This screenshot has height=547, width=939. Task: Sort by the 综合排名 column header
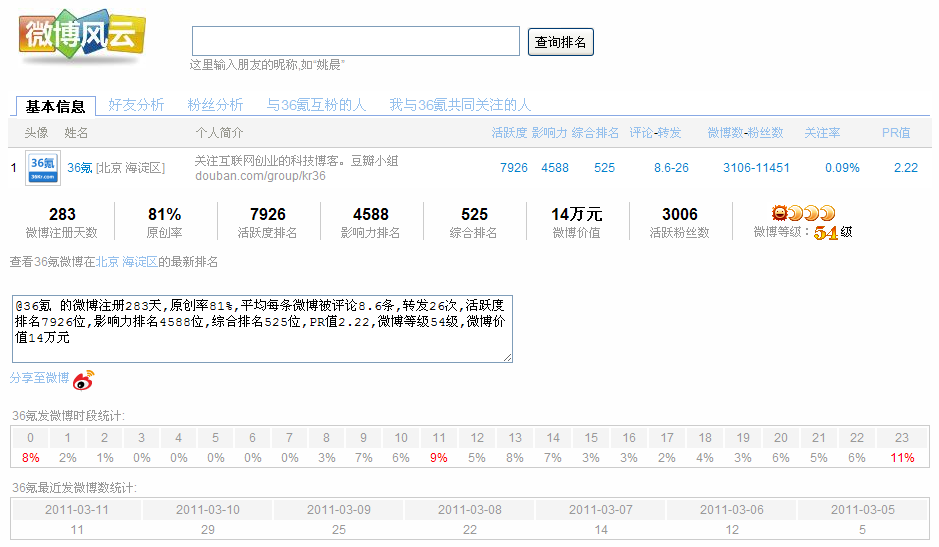point(595,133)
